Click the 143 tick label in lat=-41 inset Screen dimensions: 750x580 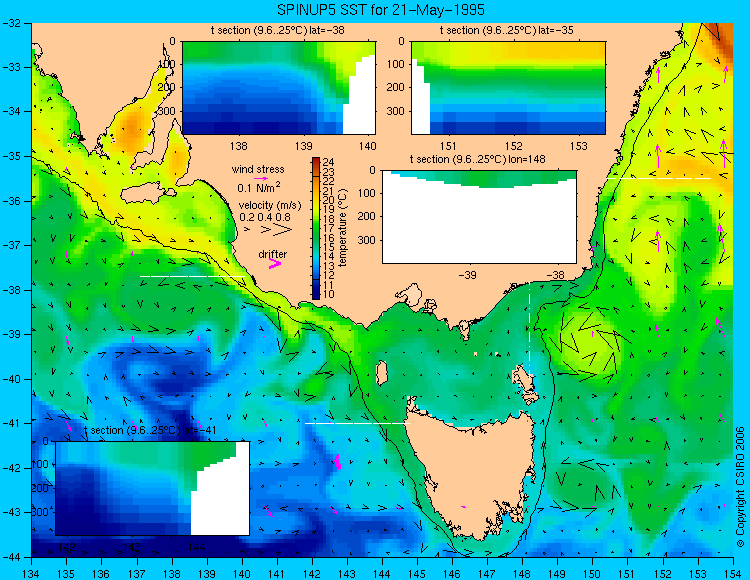(132, 547)
